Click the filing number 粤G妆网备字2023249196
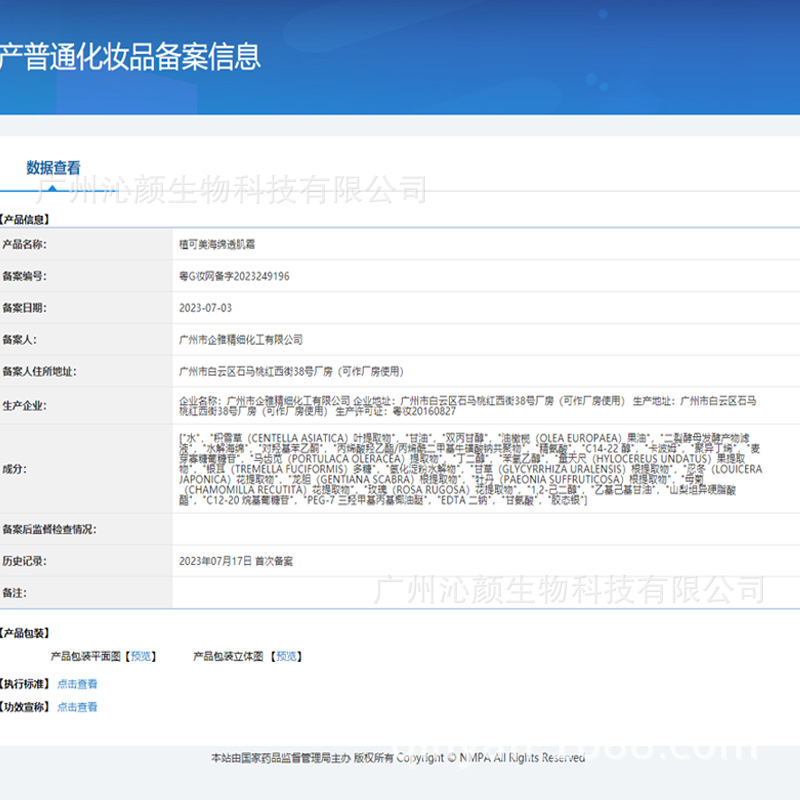 point(234,276)
